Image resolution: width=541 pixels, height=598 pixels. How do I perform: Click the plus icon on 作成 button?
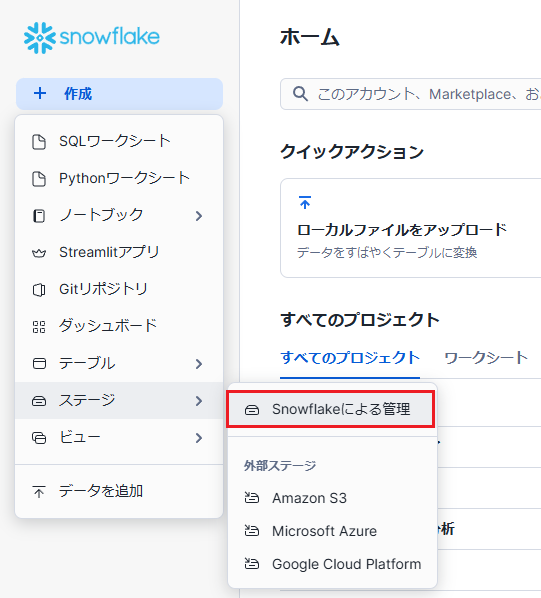[x=40, y=93]
